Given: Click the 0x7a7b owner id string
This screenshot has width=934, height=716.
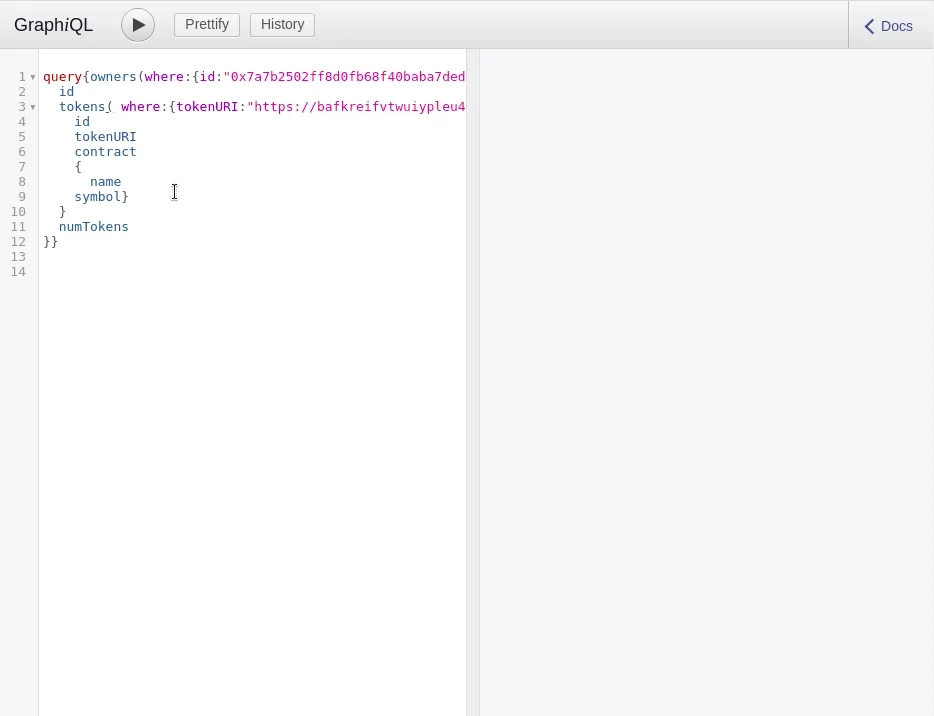Looking at the screenshot, I should coord(345,77).
